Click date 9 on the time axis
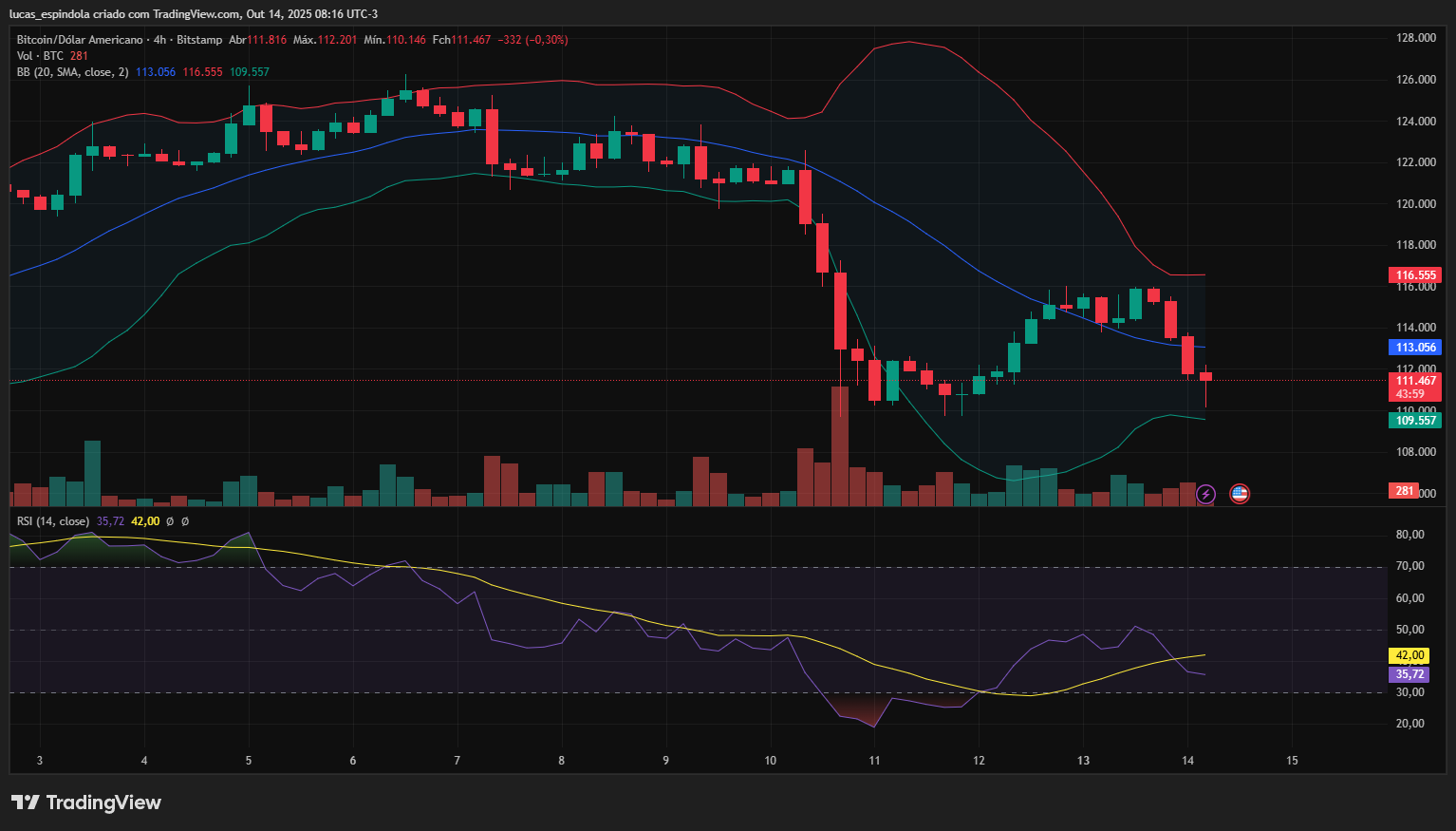Image resolution: width=1456 pixels, height=831 pixels. tap(666, 761)
